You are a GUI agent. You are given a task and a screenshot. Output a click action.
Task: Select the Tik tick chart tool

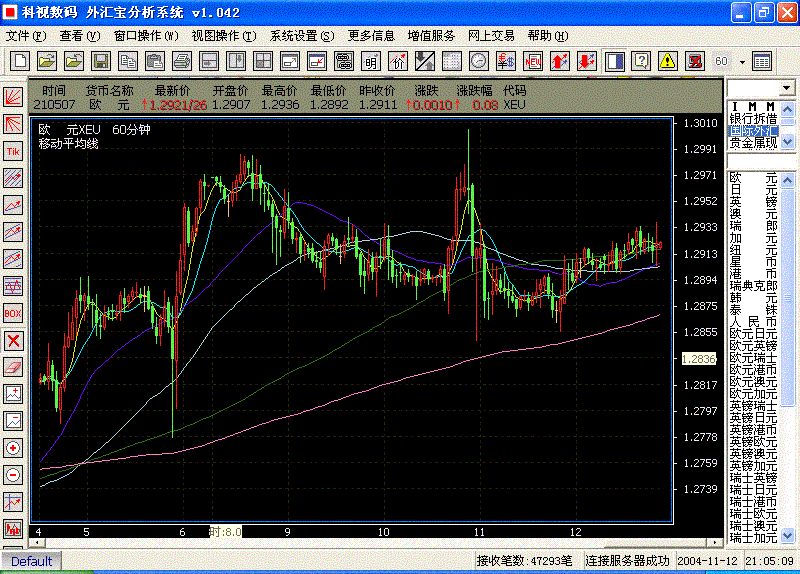pos(13,152)
